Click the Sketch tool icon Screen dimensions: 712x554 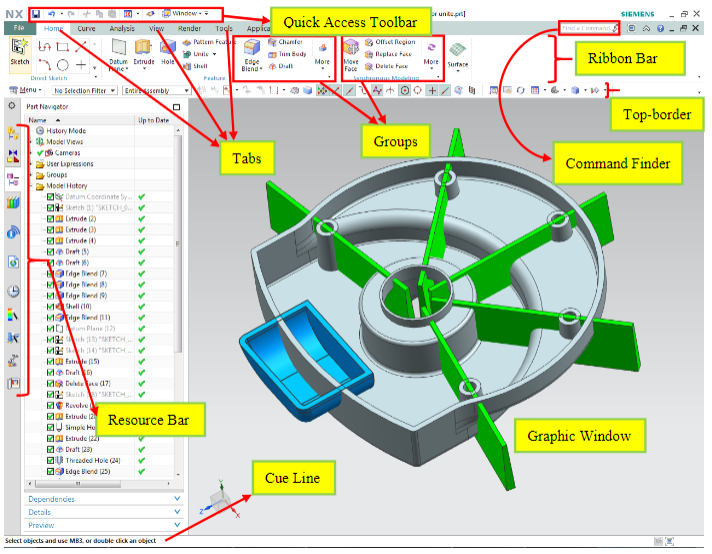point(19,50)
